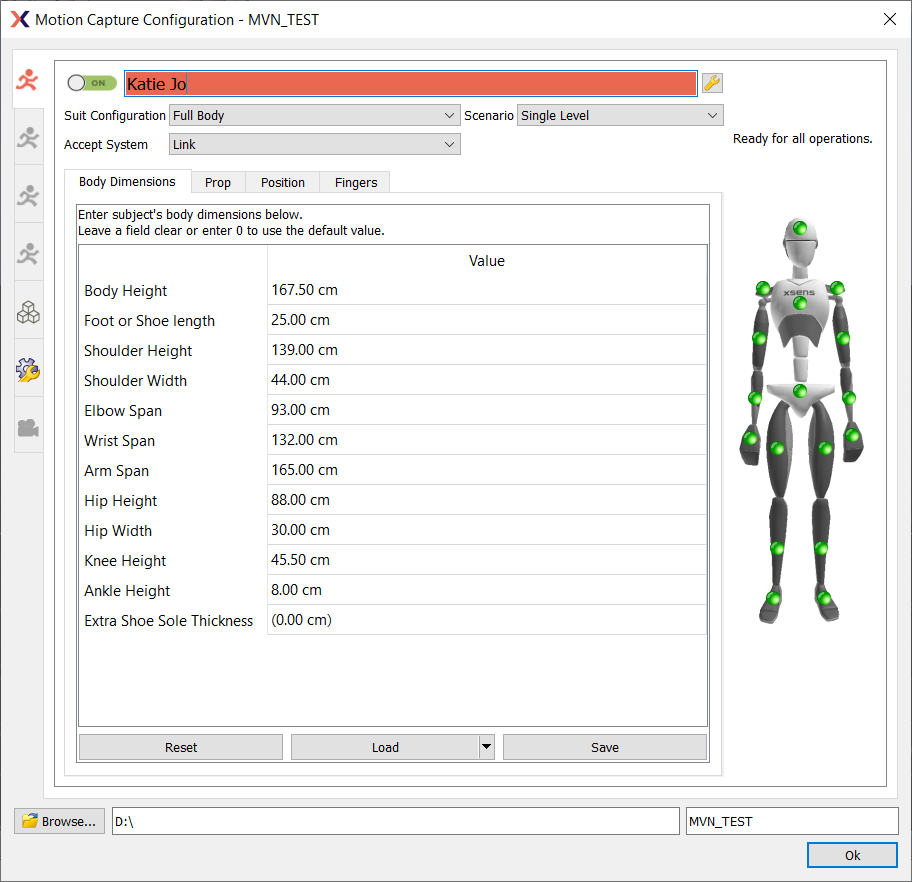
Task: Open the gear and wrench settings tab
Action: click(28, 371)
